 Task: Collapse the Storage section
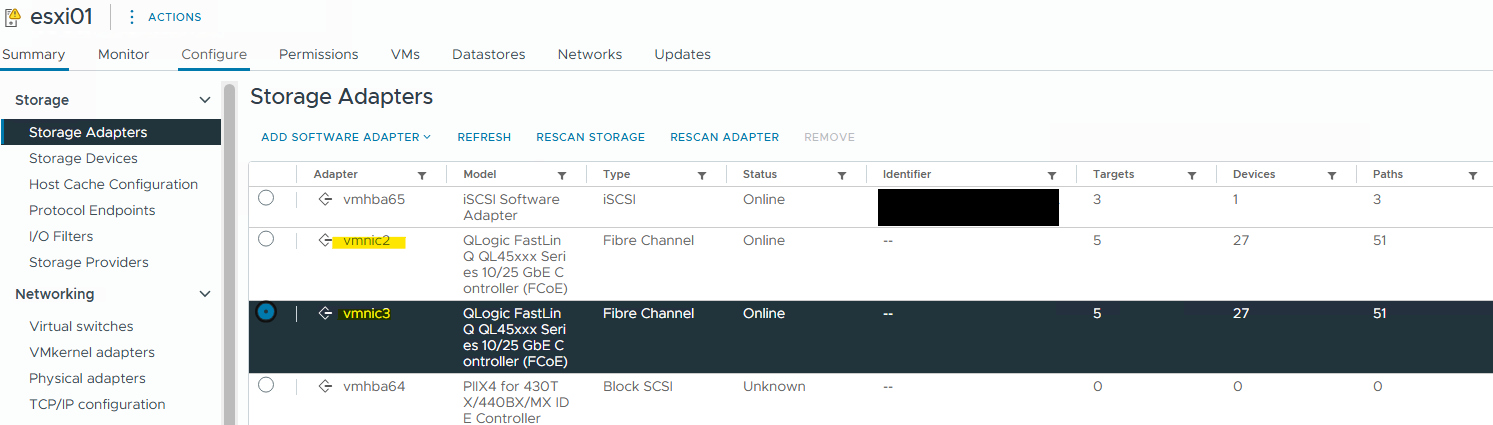click(x=205, y=100)
